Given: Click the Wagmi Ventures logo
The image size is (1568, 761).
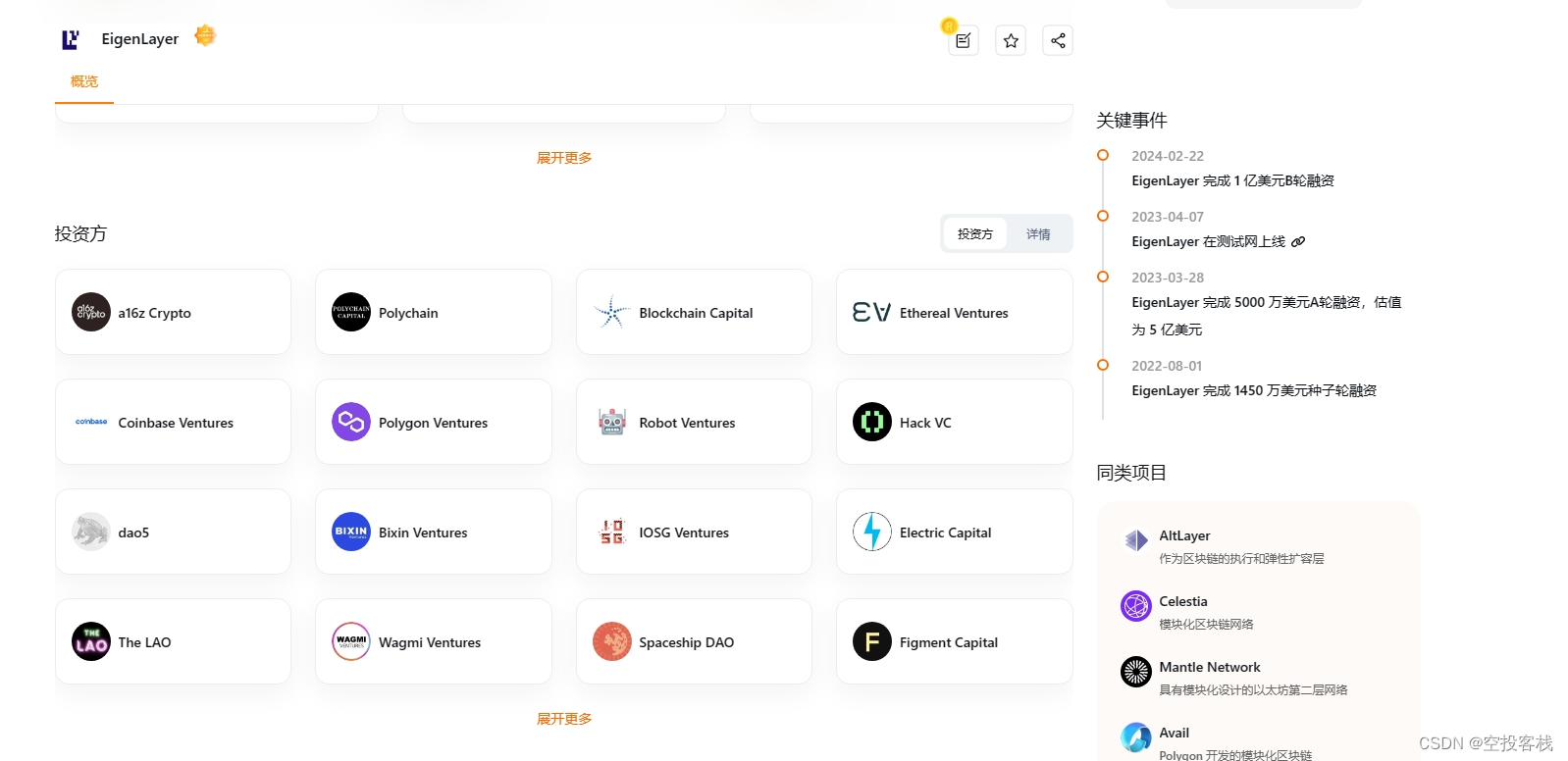Looking at the screenshot, I should (351, 641).
